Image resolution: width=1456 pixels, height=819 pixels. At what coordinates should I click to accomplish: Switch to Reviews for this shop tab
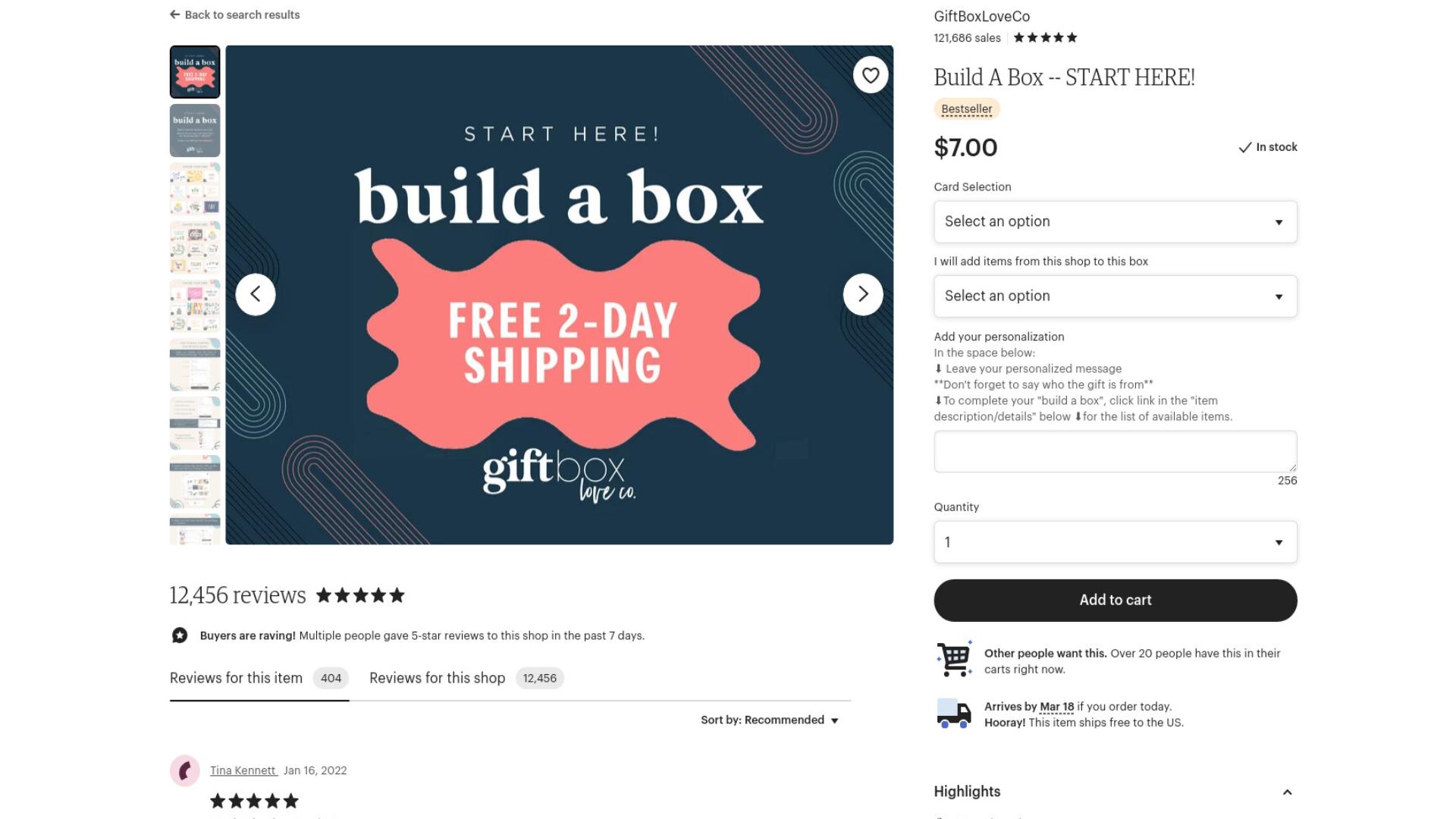click(x=466, y=678)
